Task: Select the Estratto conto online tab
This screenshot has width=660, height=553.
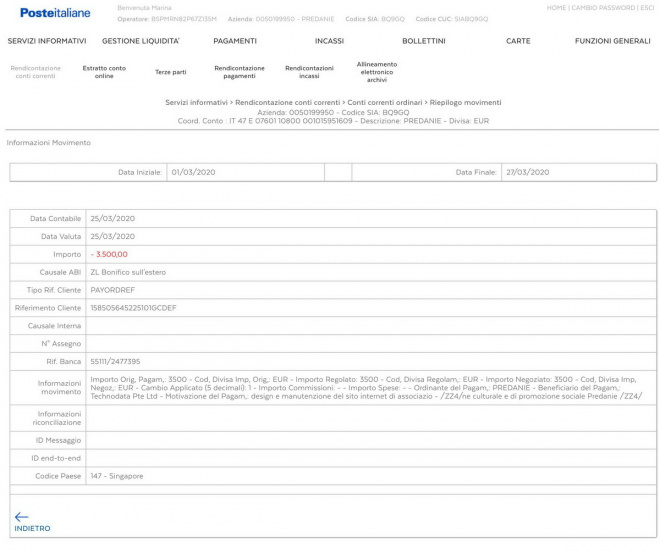Action: point(104,72)
